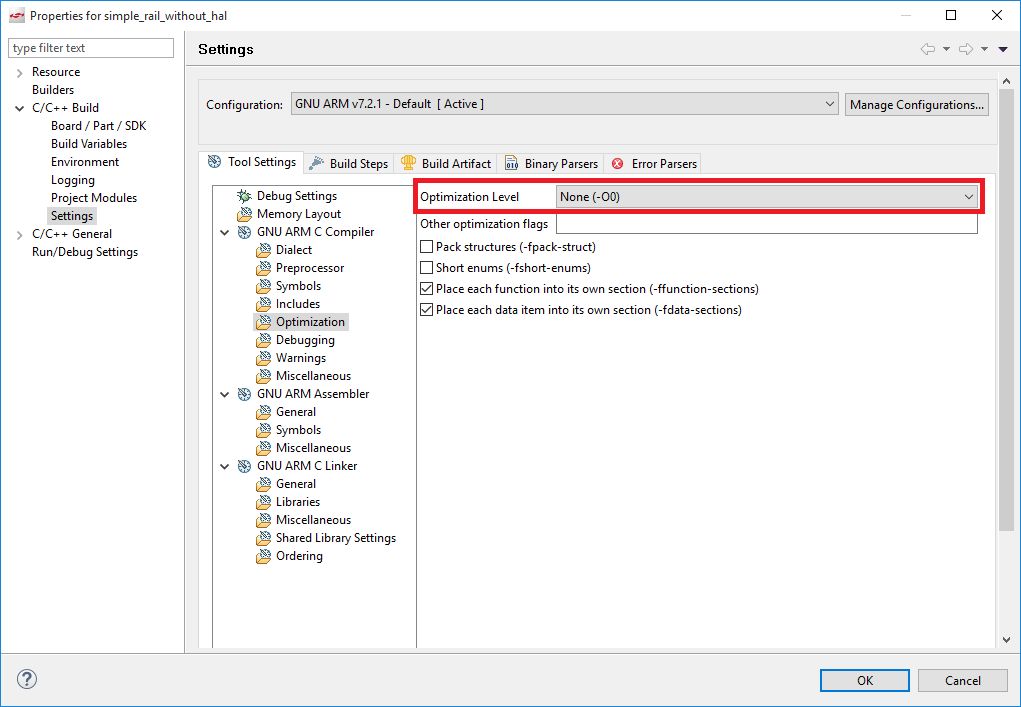Click the back navigation arrow icon
This screenshot has height=707, width=1021.
pyautogui.click(x=927, y=49)
